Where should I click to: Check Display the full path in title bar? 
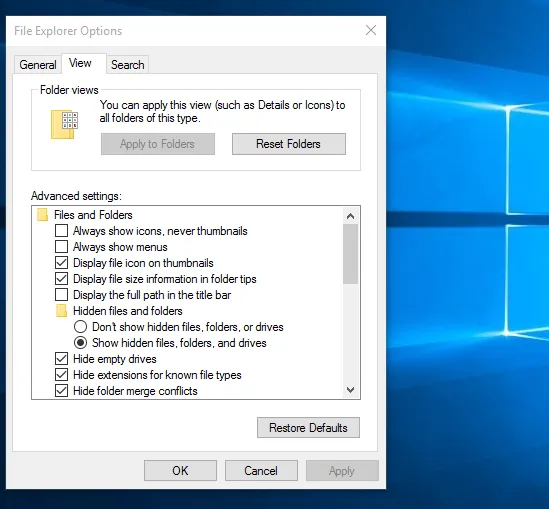pos(62,295)
